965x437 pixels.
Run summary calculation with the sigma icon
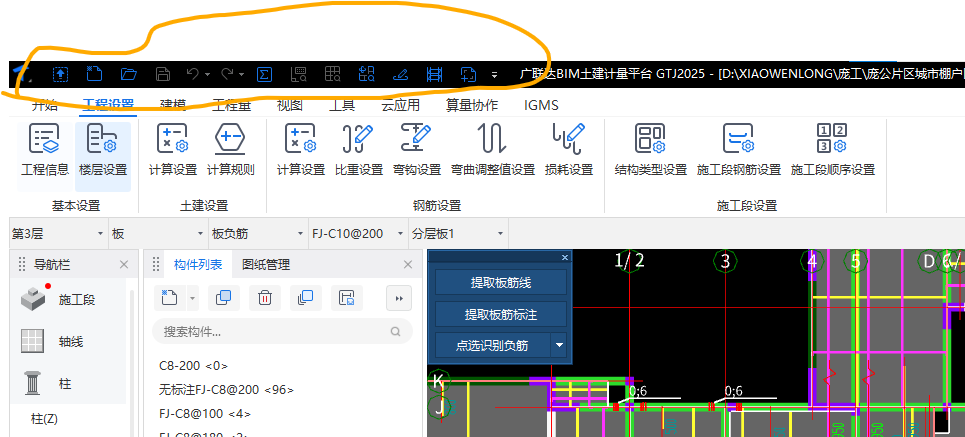point(264,74)
